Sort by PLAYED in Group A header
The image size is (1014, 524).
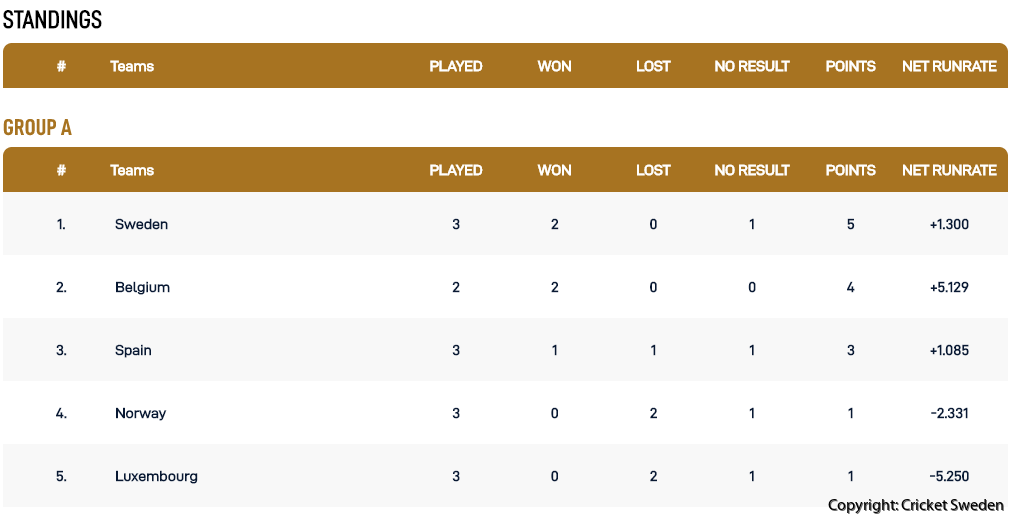pos(456,170)
